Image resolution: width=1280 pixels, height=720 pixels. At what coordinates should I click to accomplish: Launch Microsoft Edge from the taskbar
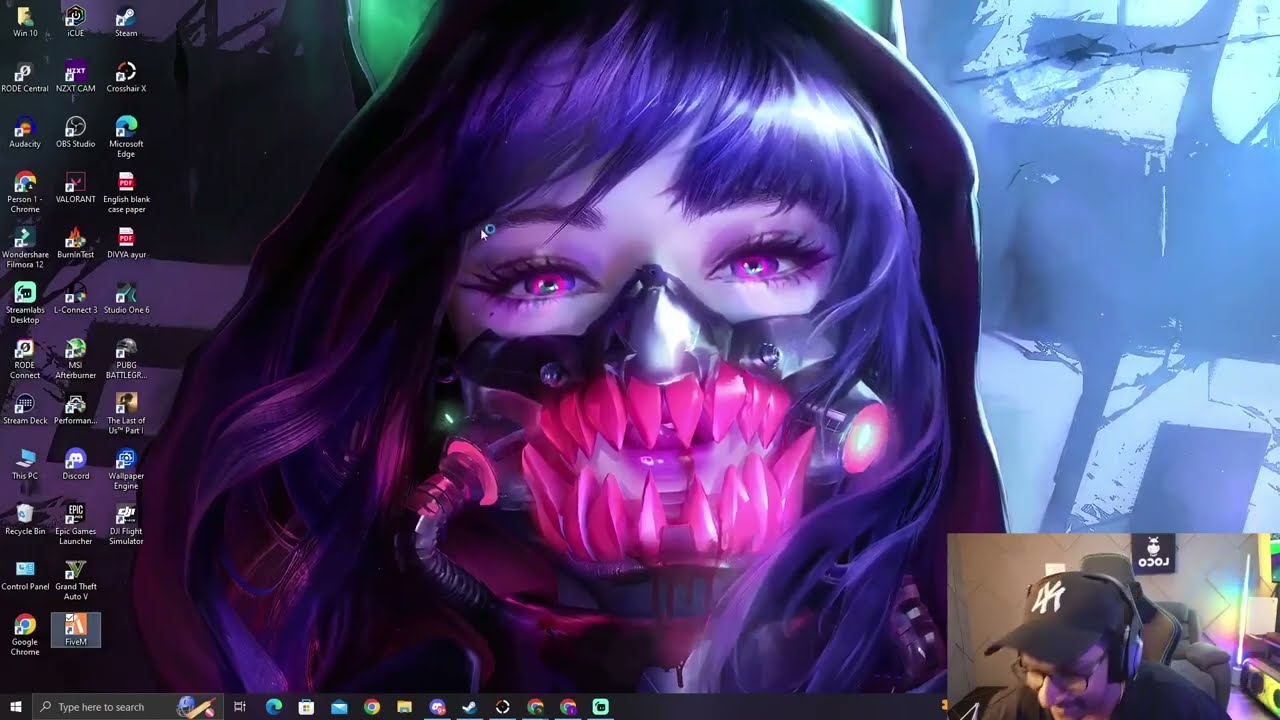273,707
